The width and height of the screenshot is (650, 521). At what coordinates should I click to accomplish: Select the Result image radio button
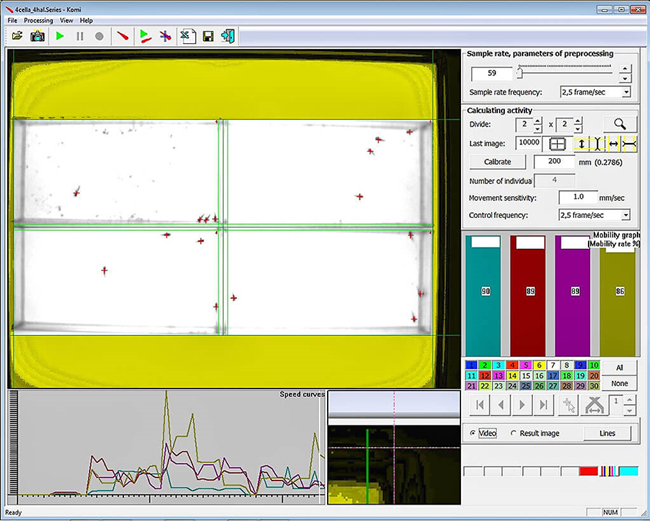[x=514, y=433]
